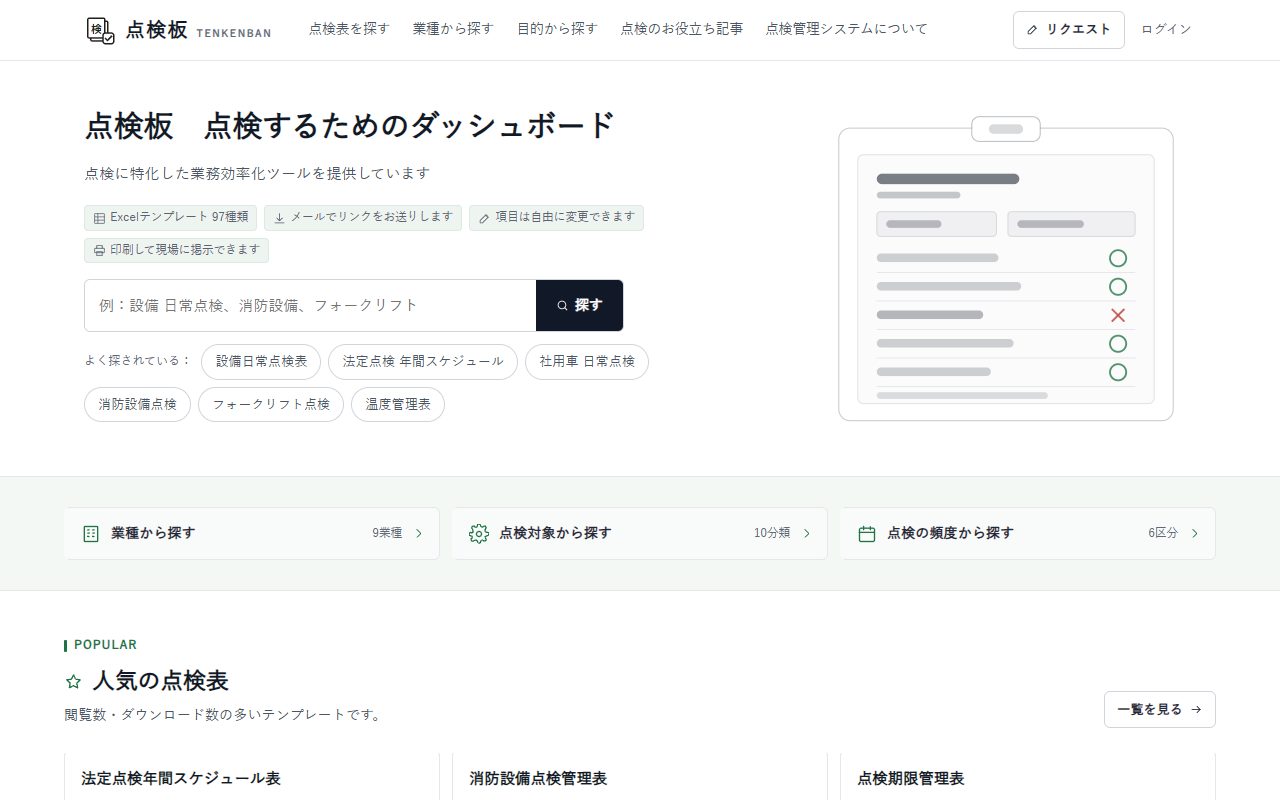Click the arrow icon in 一覧を見る button

click(1196, 710)
